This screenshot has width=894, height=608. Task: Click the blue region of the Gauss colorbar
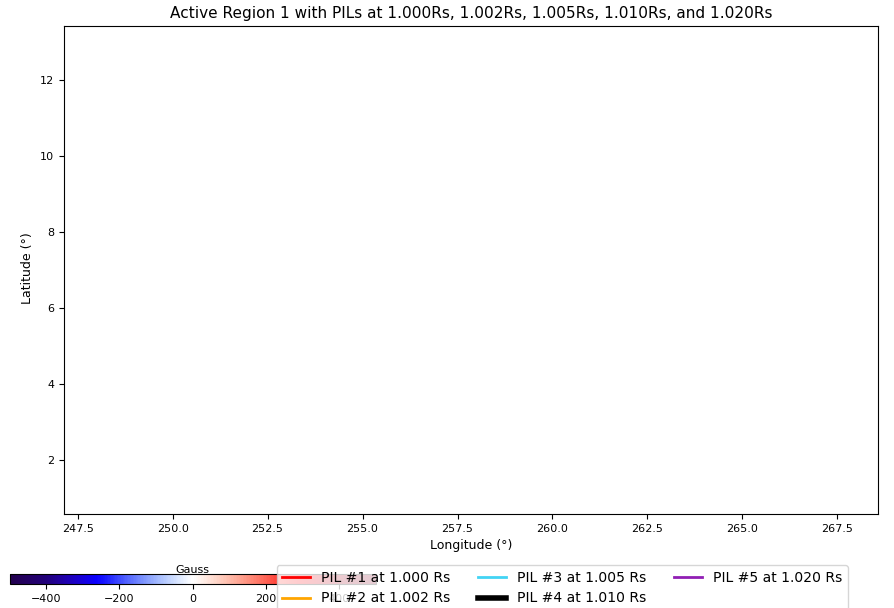click(x=100, y=579)
